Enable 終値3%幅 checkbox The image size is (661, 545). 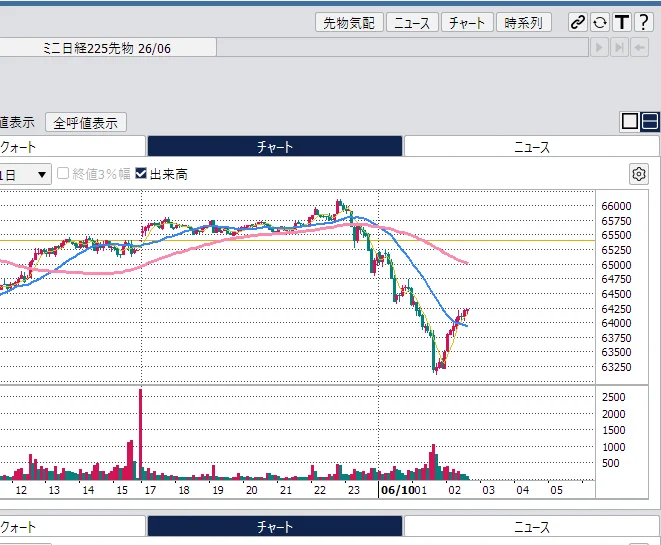(63, 173)
